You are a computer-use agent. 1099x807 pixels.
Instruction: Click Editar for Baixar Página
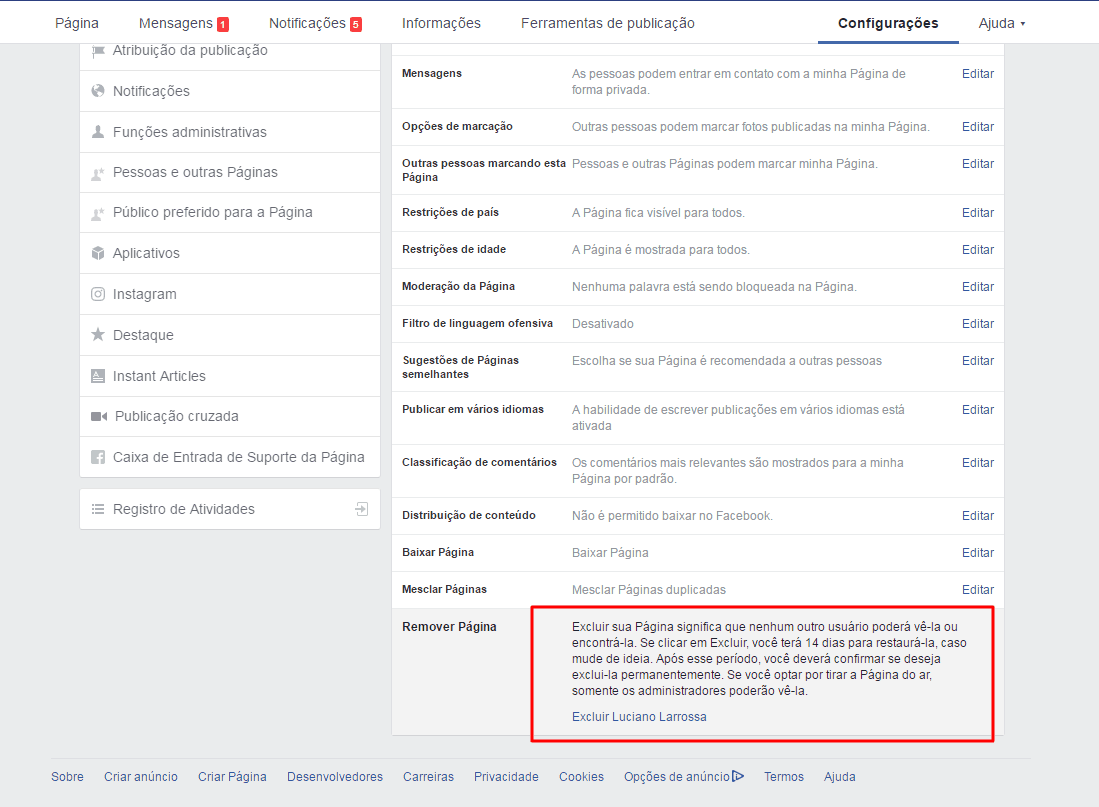[x=978, y=553]
